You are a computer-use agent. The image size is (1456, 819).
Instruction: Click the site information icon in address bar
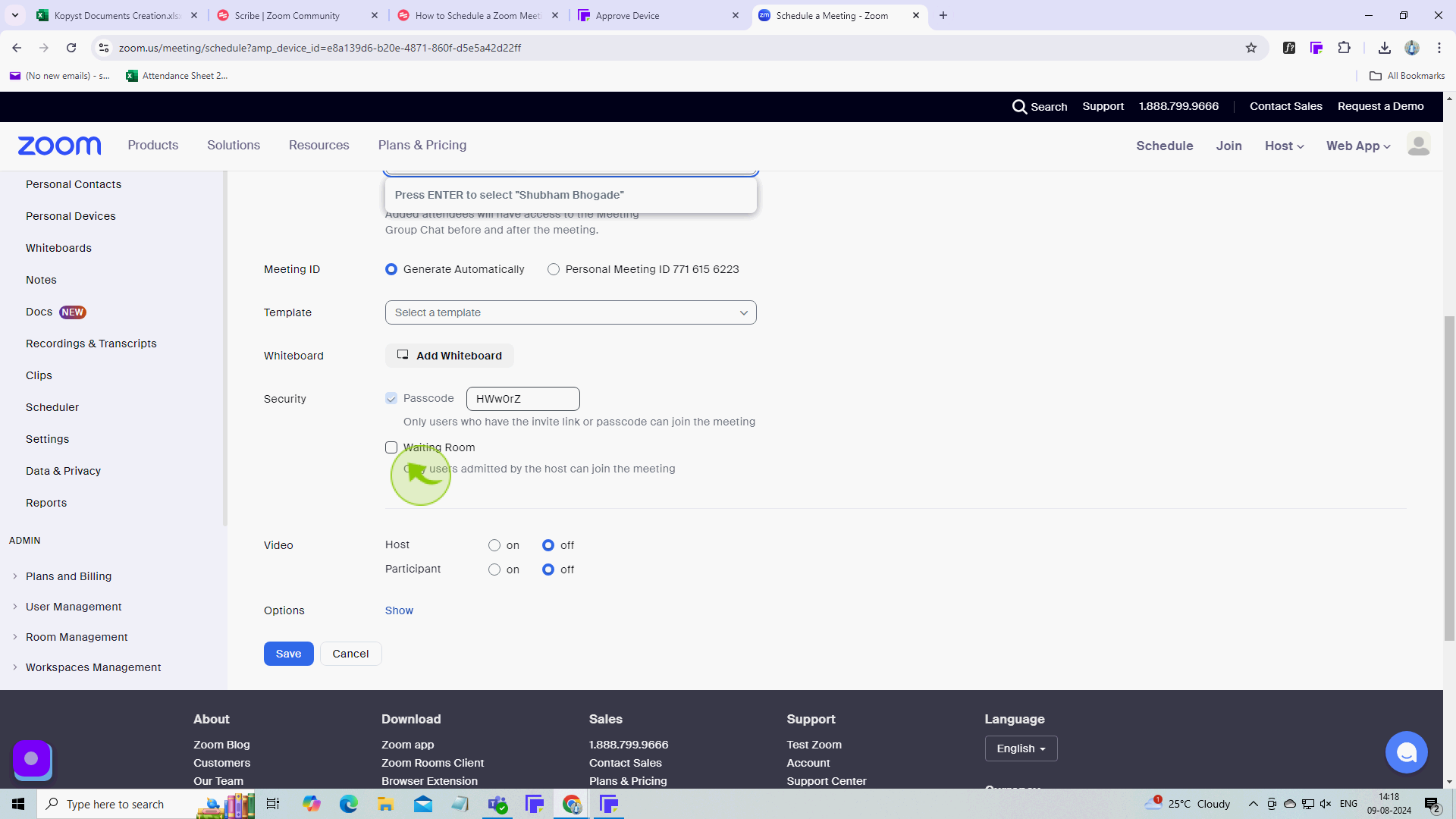click(x=104, y=48)
